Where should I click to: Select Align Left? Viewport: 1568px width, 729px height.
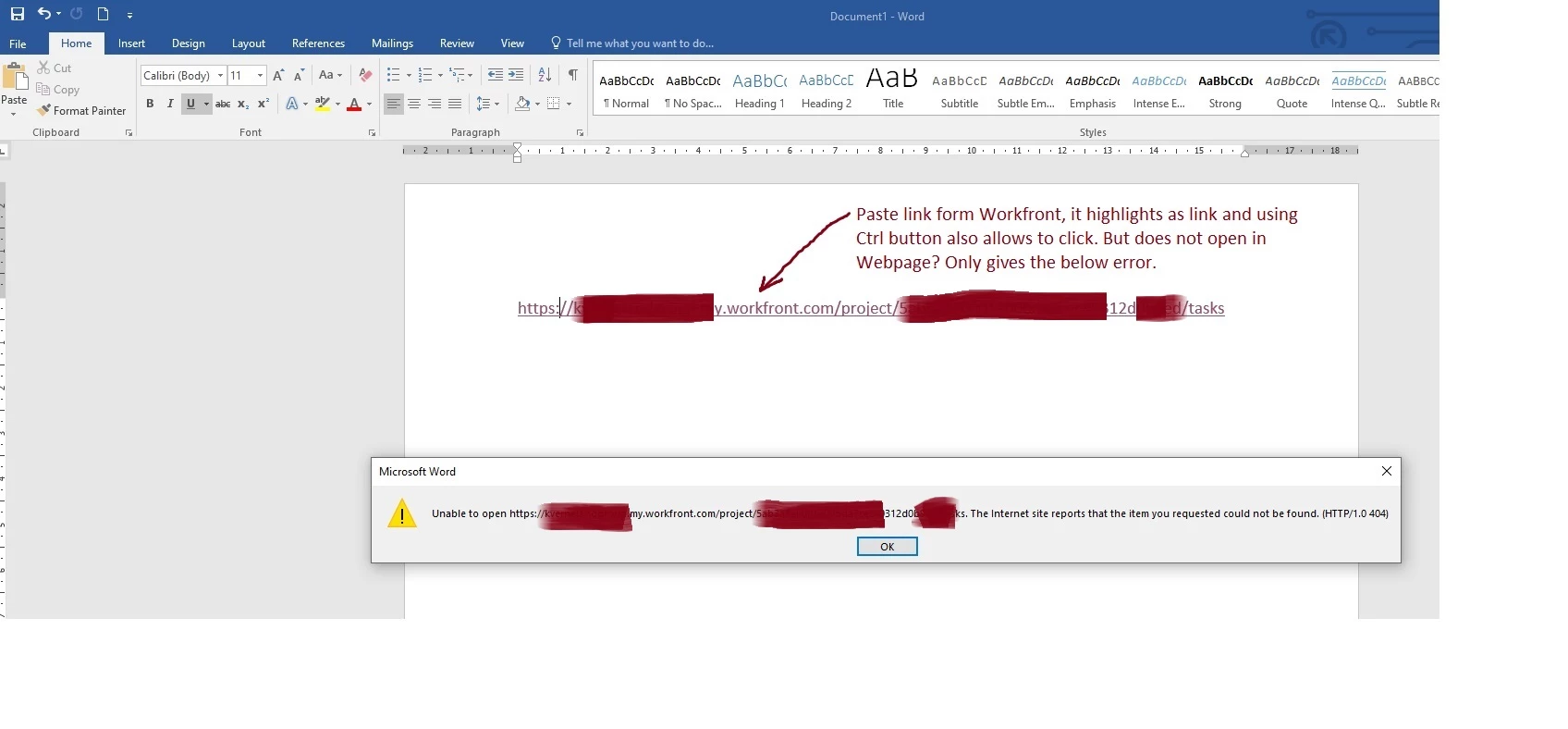[394, 104]
